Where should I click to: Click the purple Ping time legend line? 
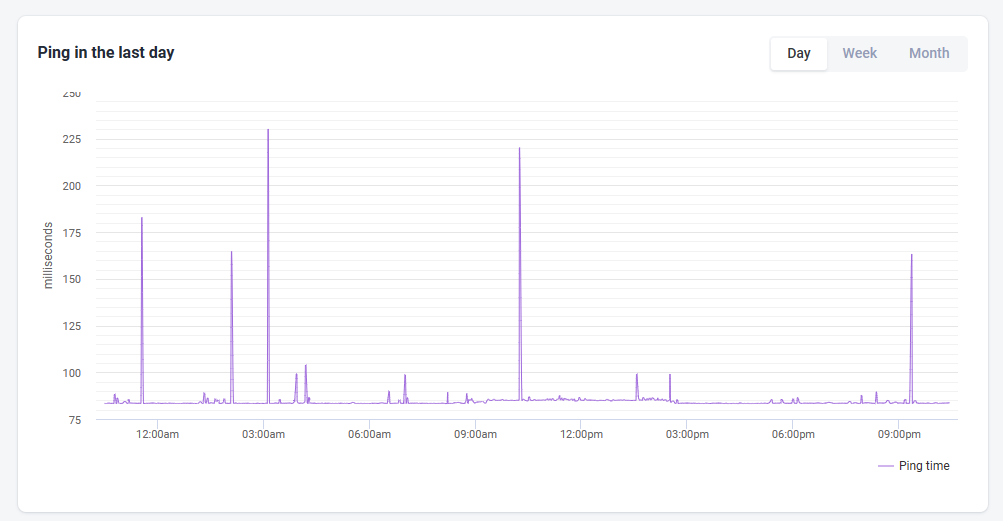[x=885, y=466]
